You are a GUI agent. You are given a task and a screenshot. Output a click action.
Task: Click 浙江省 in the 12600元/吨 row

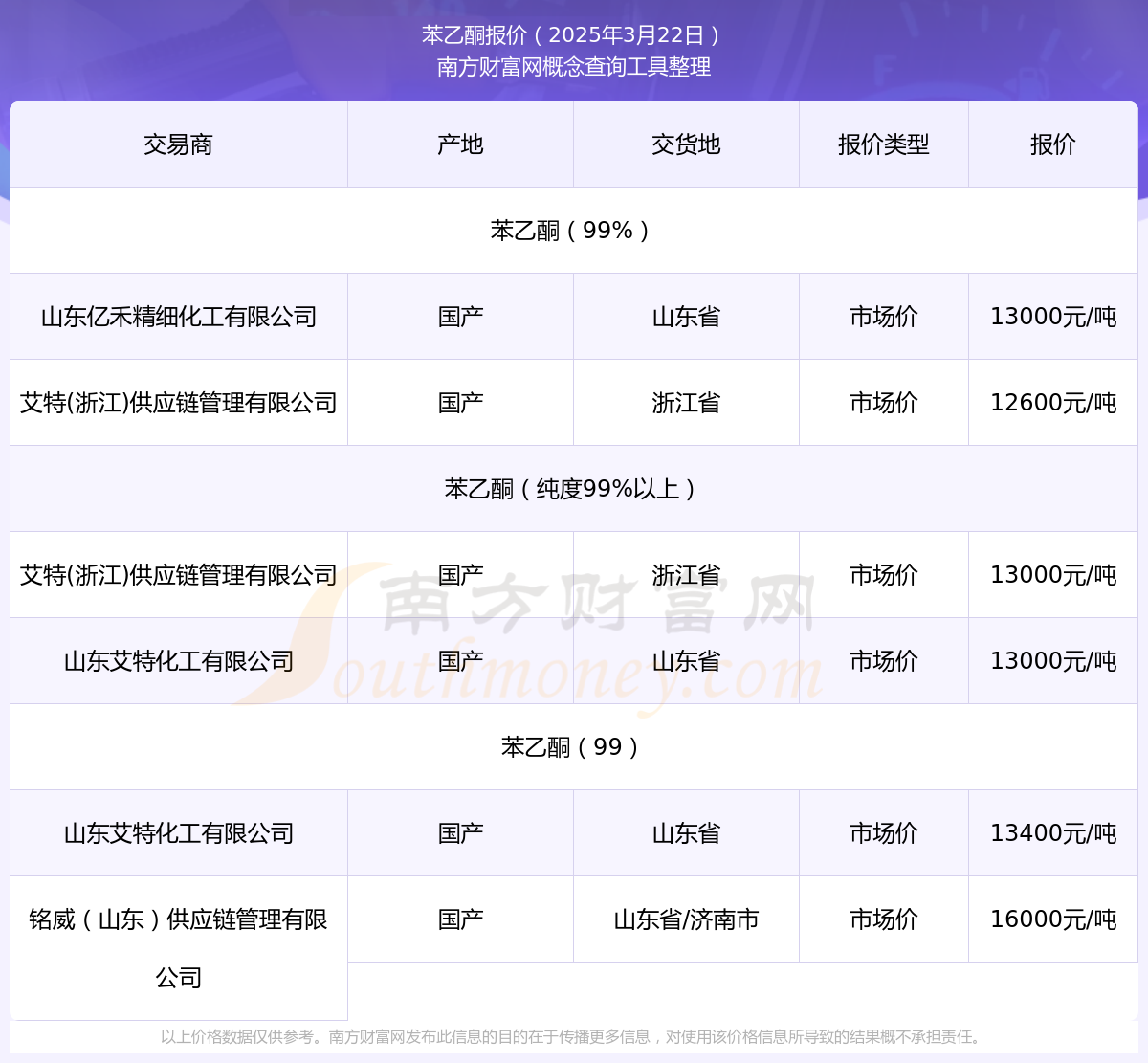686,403
